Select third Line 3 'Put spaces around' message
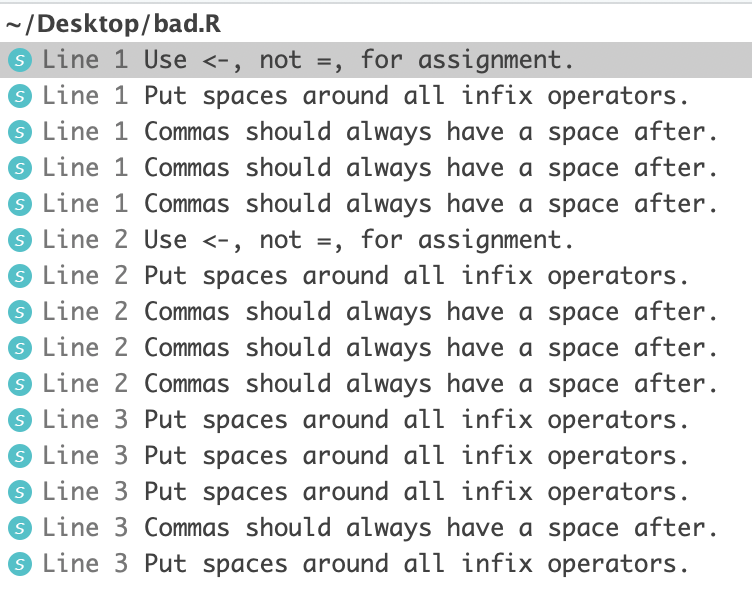The height and width of the screenshot is (600, 752). click(x=365, y=492)
